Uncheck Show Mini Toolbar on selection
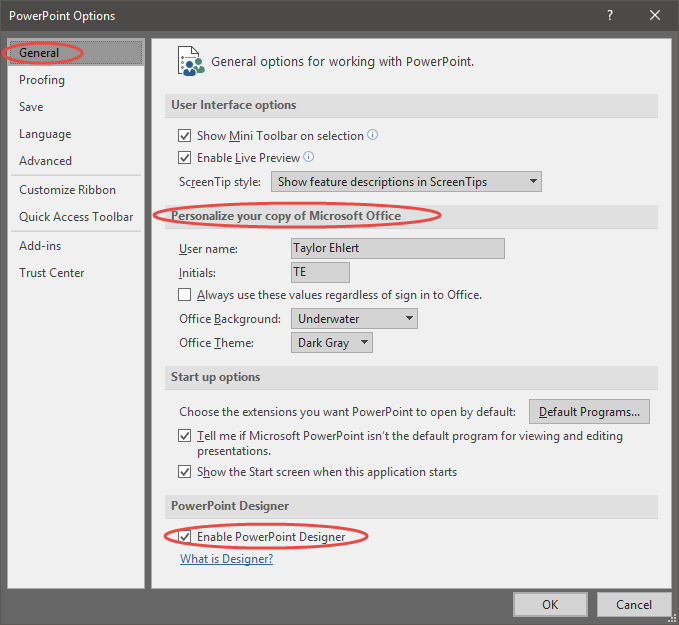This screenshot has height=625, width=679. tap(184, 136)
